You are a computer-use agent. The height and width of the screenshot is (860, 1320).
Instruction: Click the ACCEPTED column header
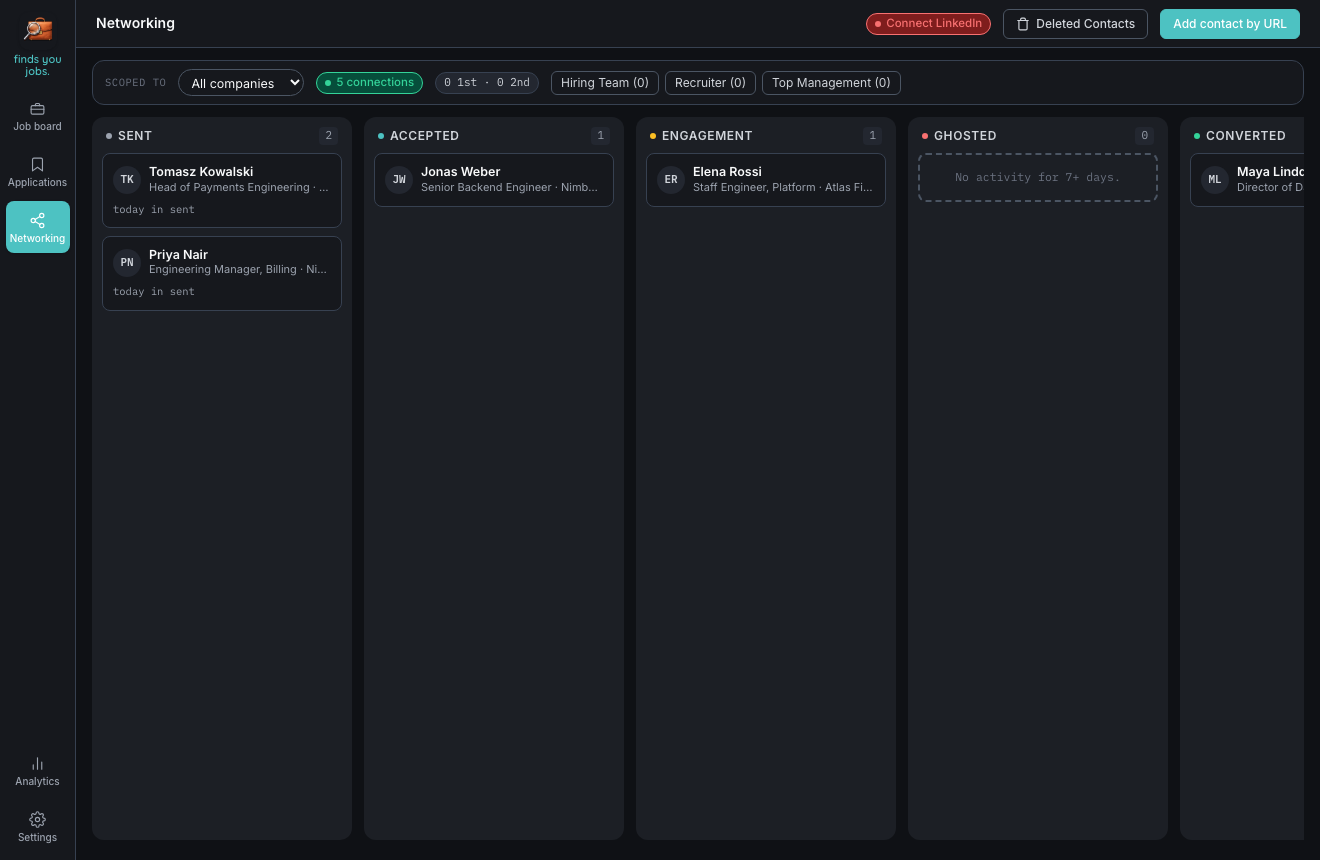coord(424,136)
